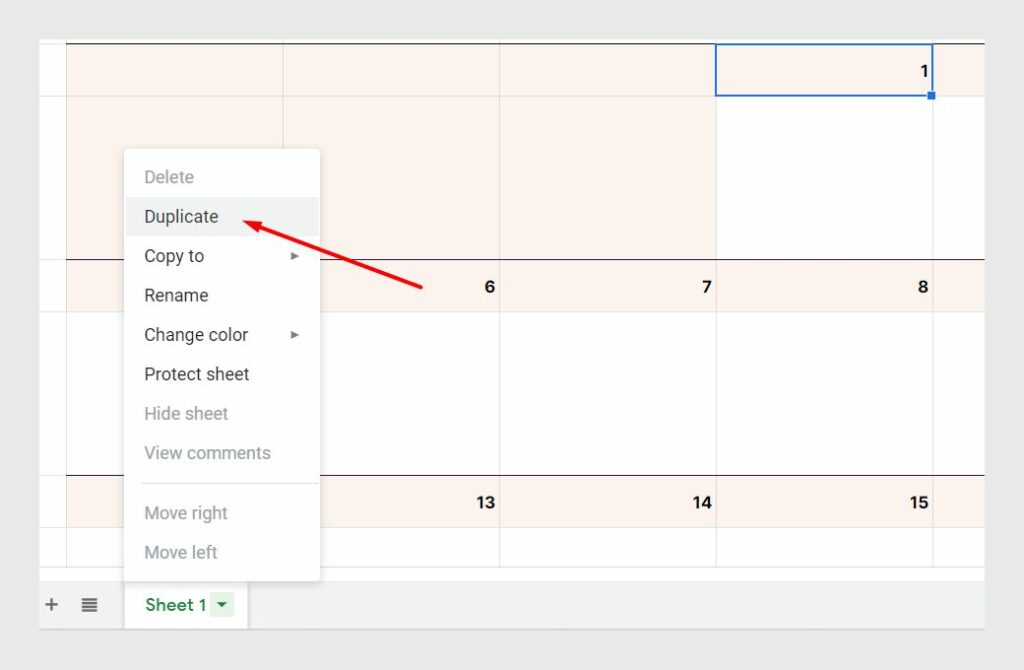The height and width of the screenshot is (670, 1024).
Task: Hide the sheet via the menu
Action: pyautogui.click(x=185, y=413)
